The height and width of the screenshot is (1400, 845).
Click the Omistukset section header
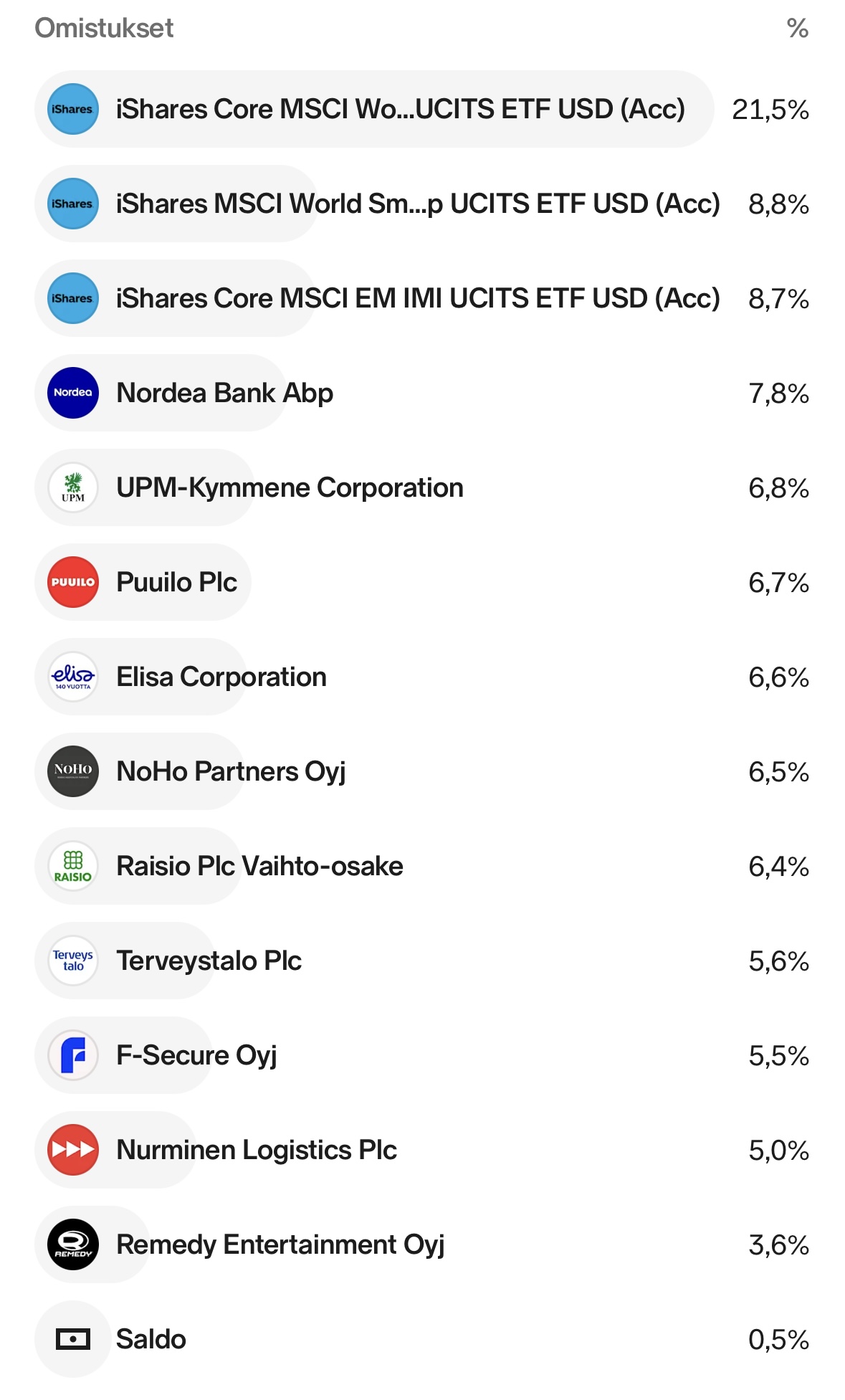[x=104, y=28]
